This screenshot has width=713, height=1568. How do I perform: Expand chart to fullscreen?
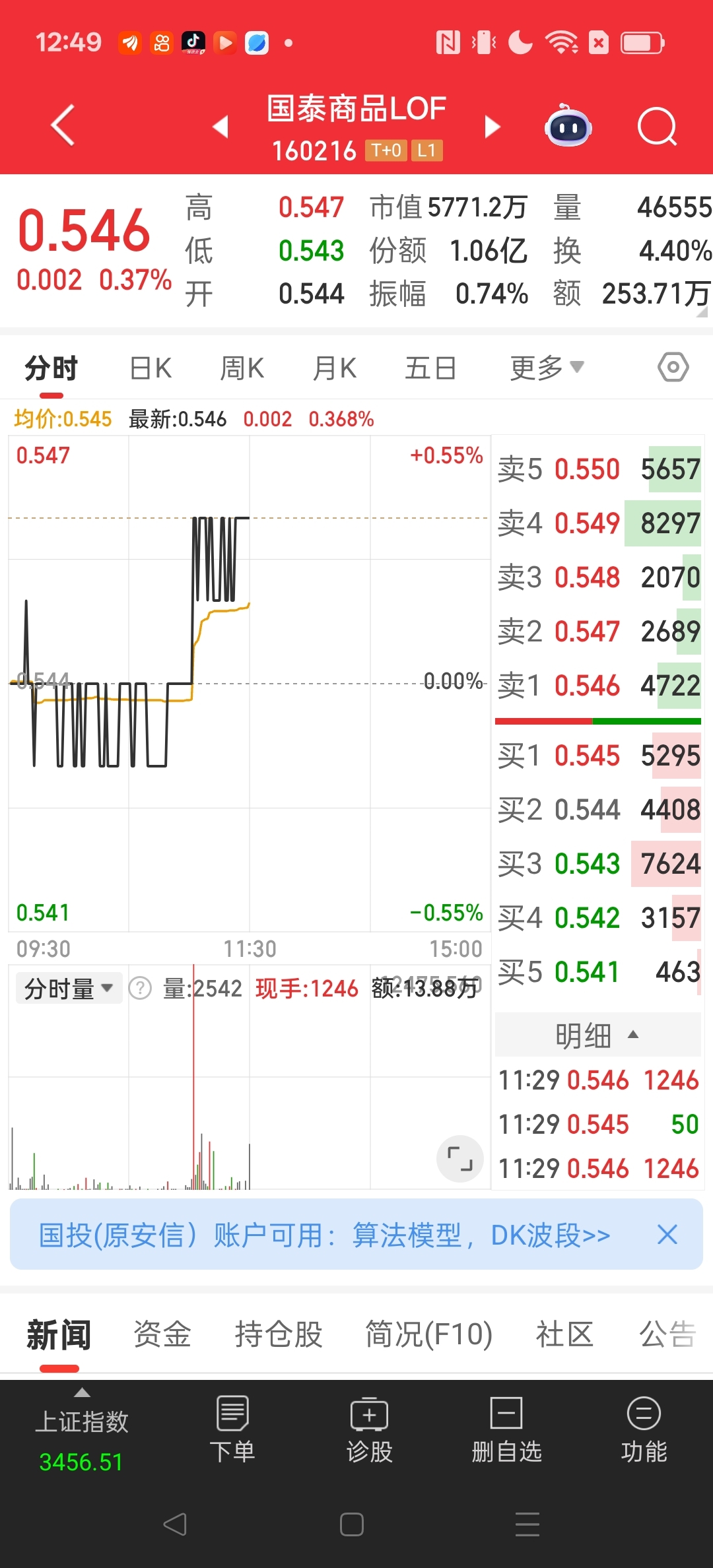(x=460, y=1158)
